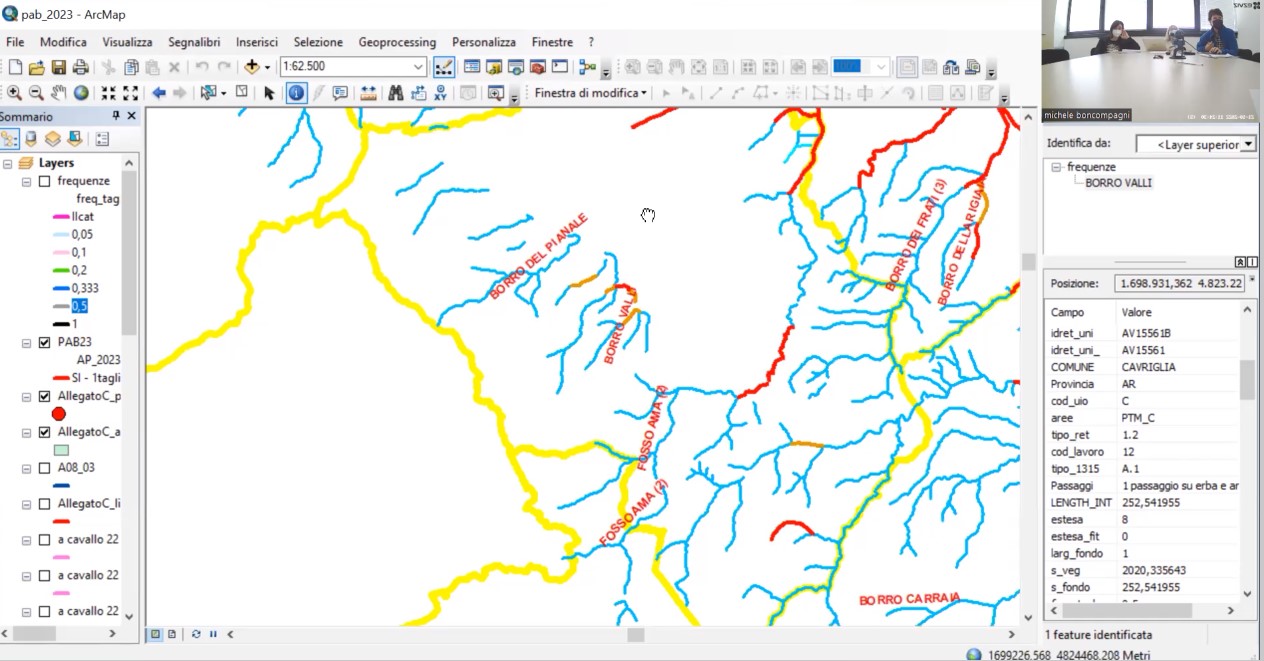Turn on the A08_03 layer checkbox
This screenshot has height=661, width=1264.
[x=44, y=467]
